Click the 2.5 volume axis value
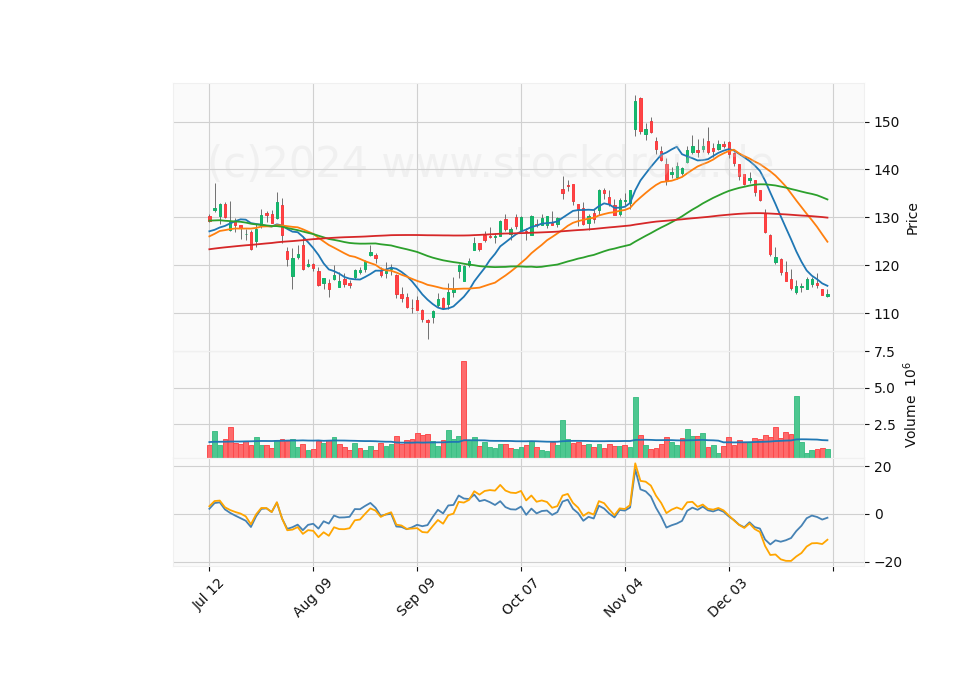Screen dimensions: 960x690 (x=885, y=425)
